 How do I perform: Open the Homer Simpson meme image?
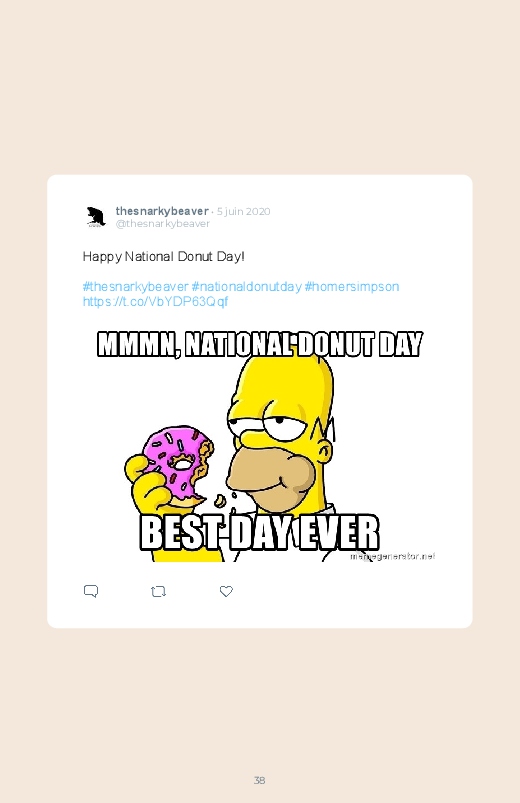(259, 445)
